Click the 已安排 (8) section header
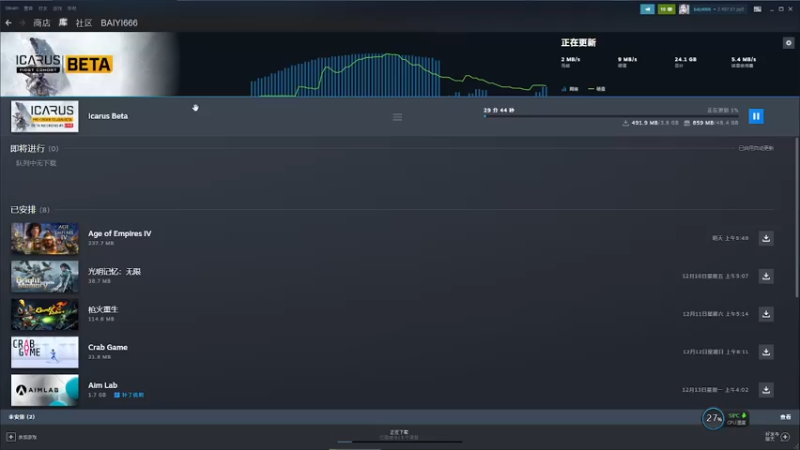800x450 pixels. click(x=30, y=210)
